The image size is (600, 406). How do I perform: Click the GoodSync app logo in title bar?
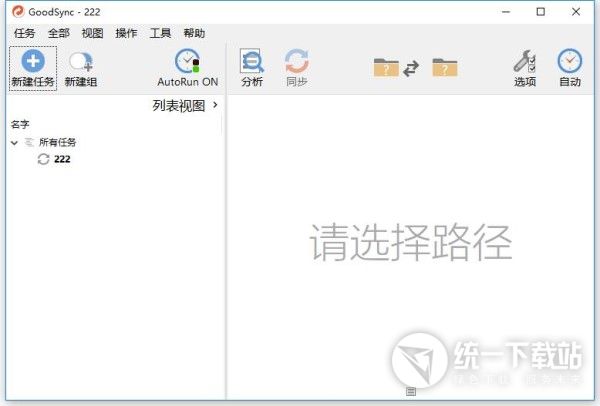click(x=18, y=11)
